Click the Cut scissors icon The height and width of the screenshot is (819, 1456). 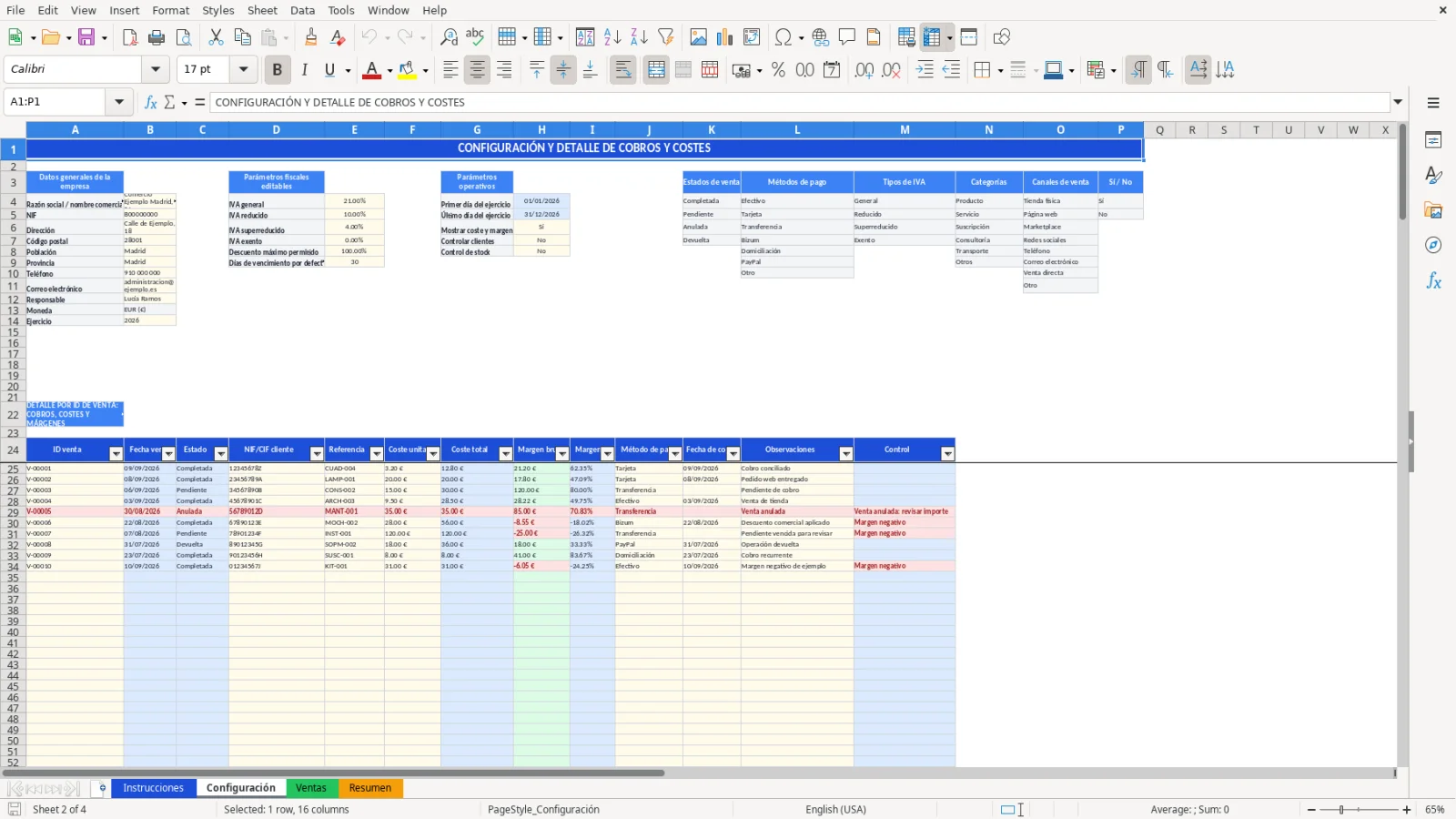(216, 37)
